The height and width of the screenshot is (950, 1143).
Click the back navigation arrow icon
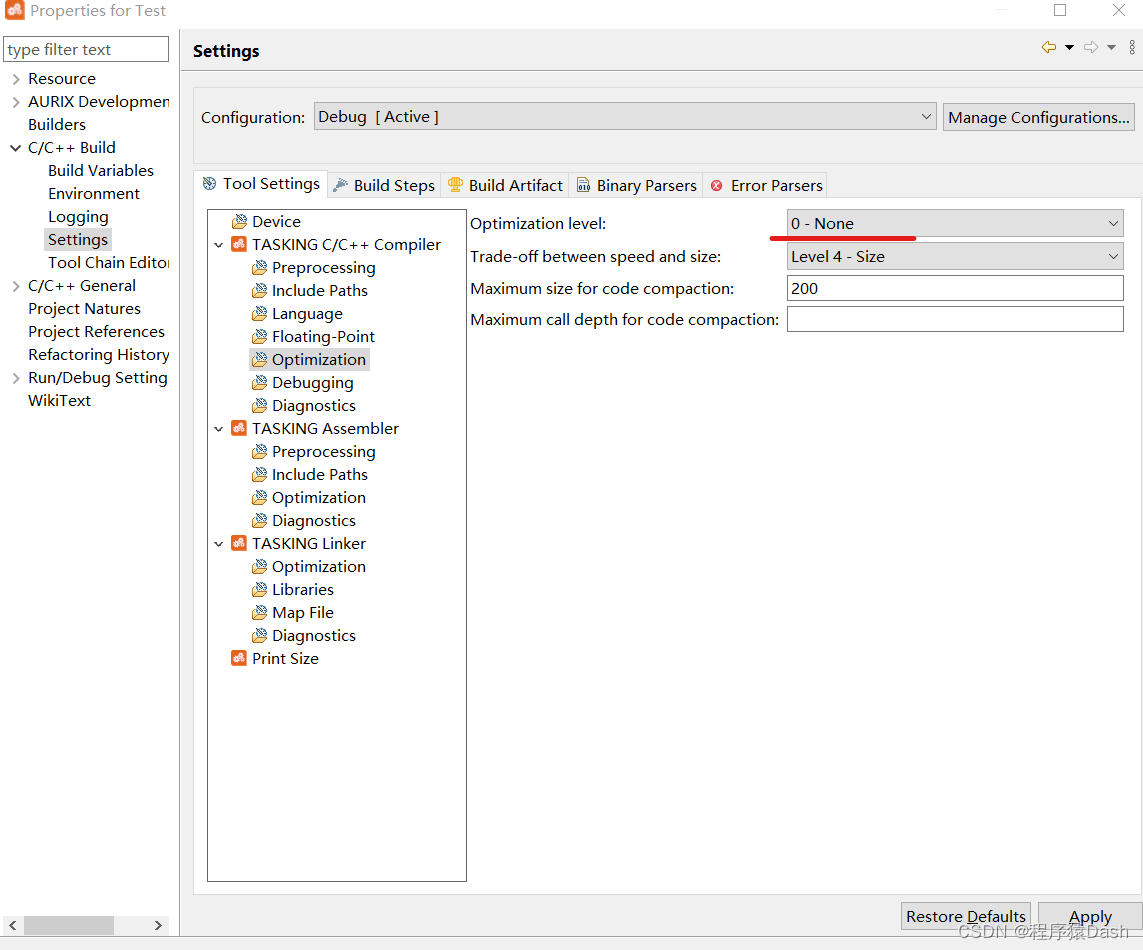click(1048, 47)
